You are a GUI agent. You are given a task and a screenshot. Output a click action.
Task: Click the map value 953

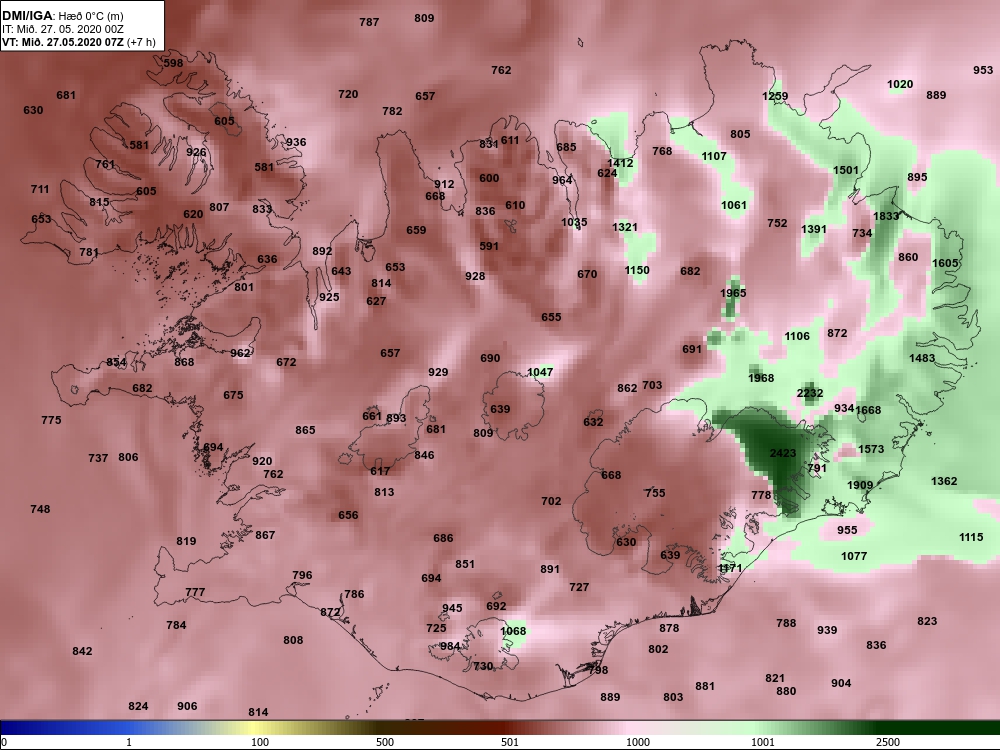[x=983, y=70]
